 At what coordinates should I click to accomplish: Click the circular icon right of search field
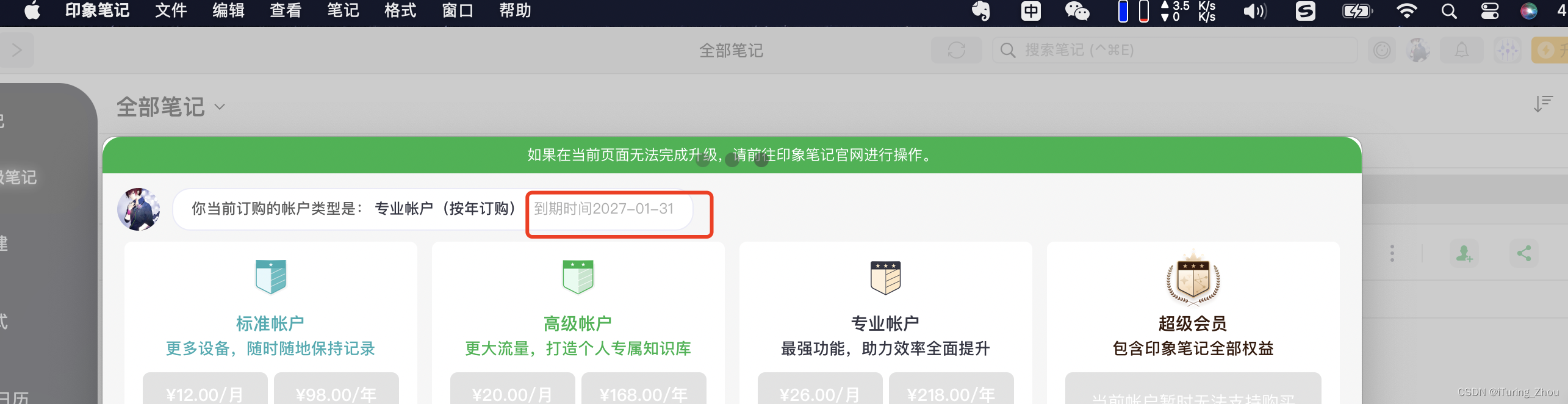[x=1382, y=50]
